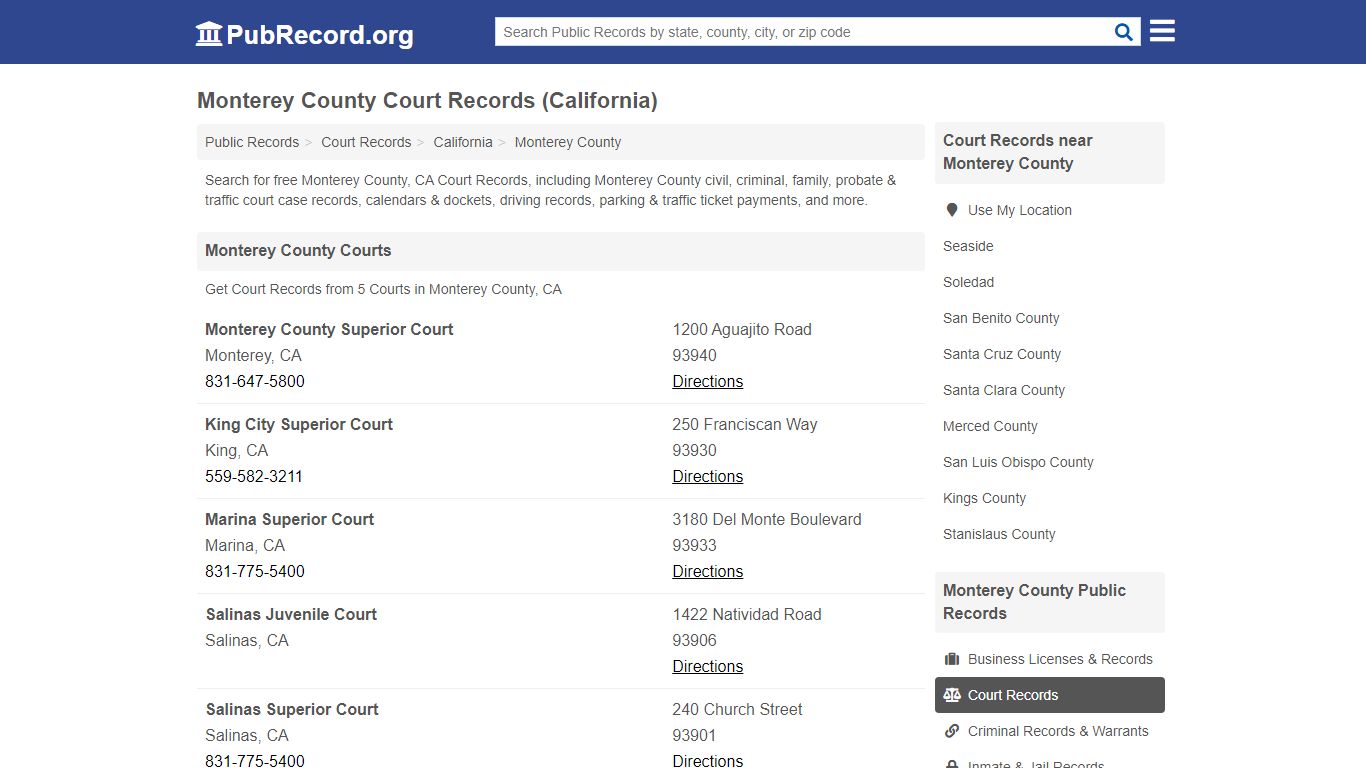This screenshot has width=1366, height=768.
Task: Select Court Records sidebar item
Action: [1050, 695]
